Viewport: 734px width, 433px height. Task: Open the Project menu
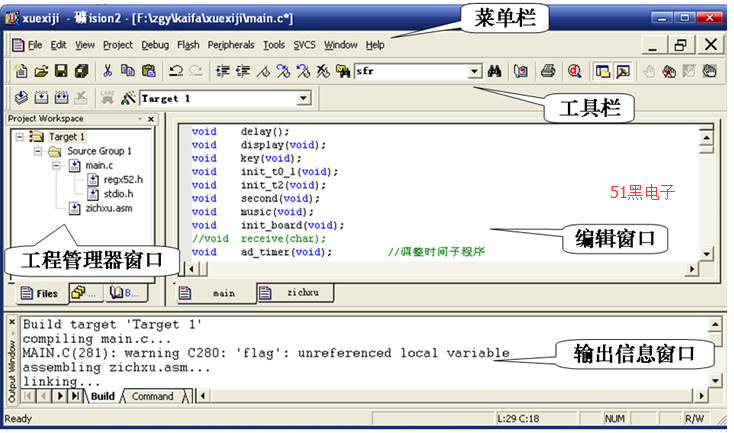pyautogui.click(x=117, y=45)
